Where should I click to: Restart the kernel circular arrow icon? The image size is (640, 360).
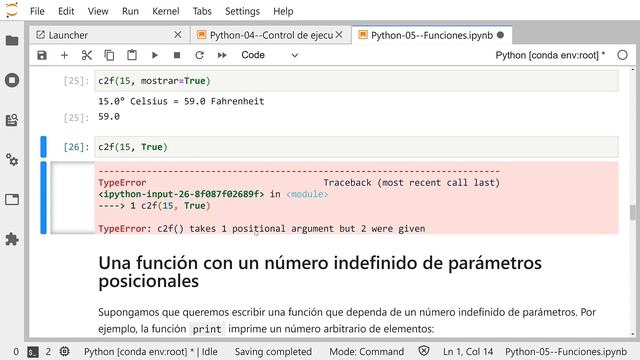point(199,55)
